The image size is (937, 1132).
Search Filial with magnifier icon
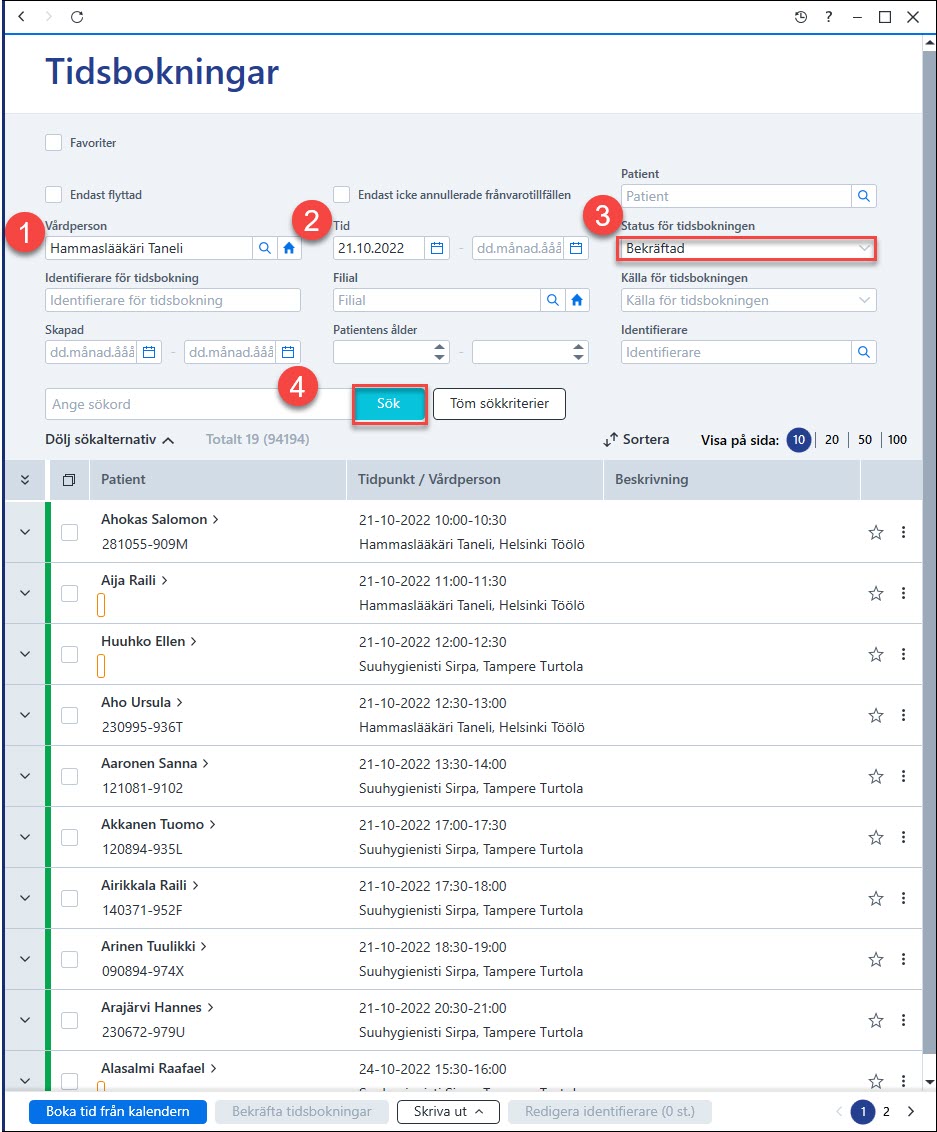click(x=552, y=300)
